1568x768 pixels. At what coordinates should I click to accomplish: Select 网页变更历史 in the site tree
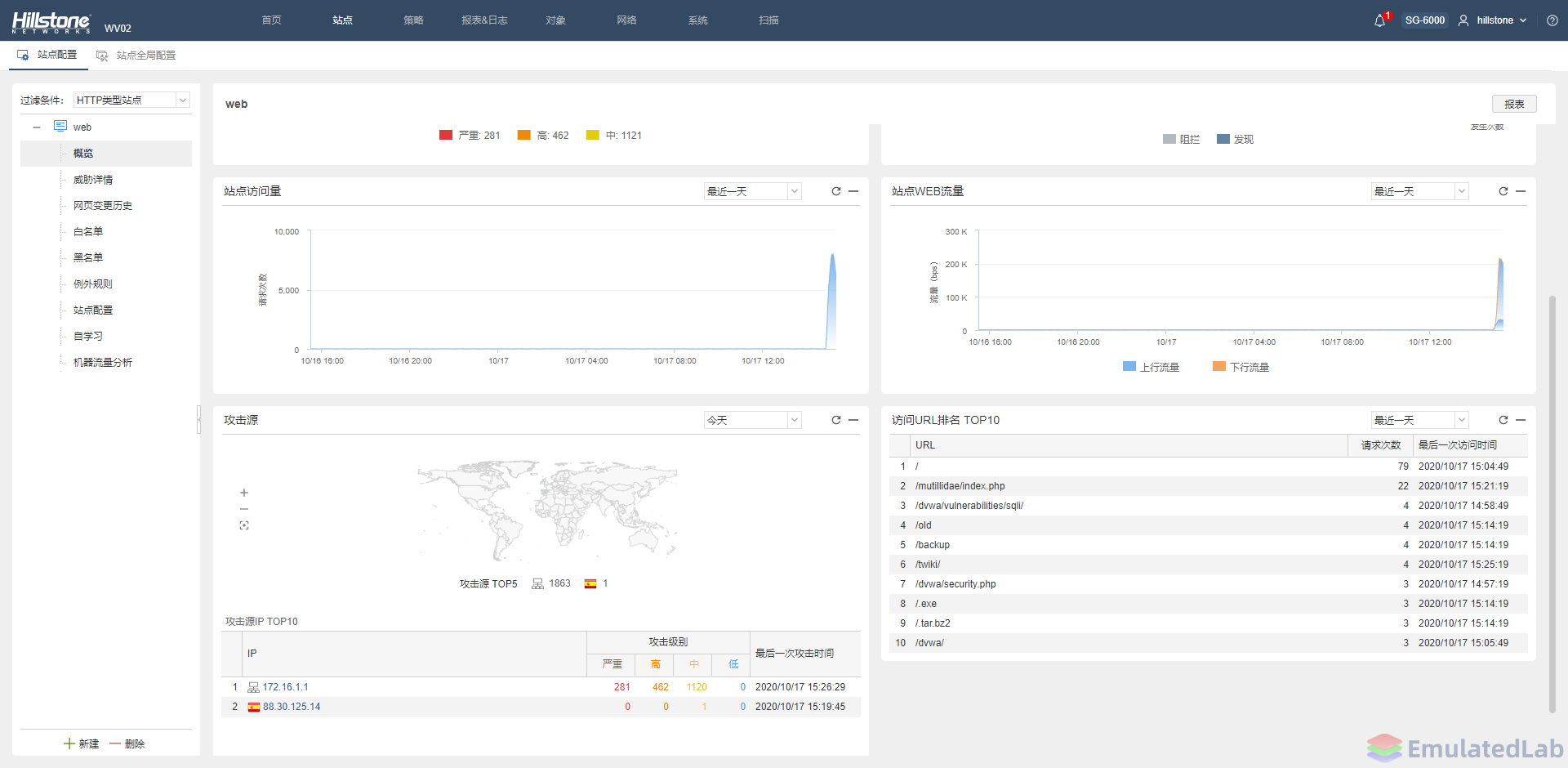click(x=103, y=206)
